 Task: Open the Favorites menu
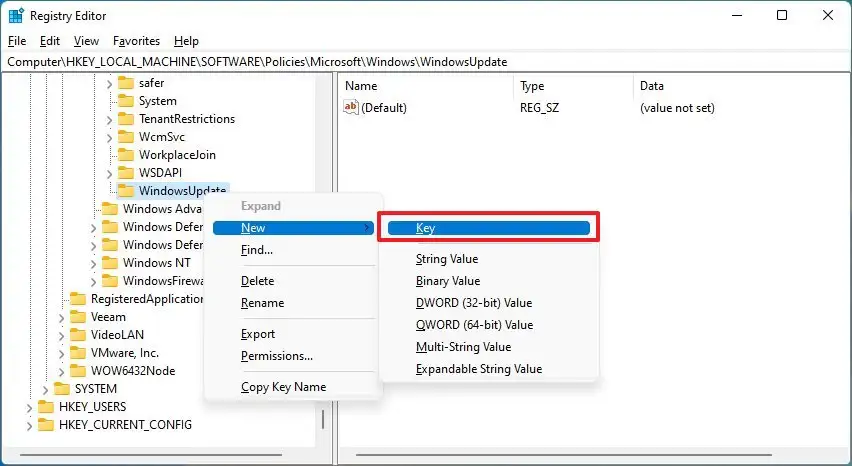click(136, 41)
